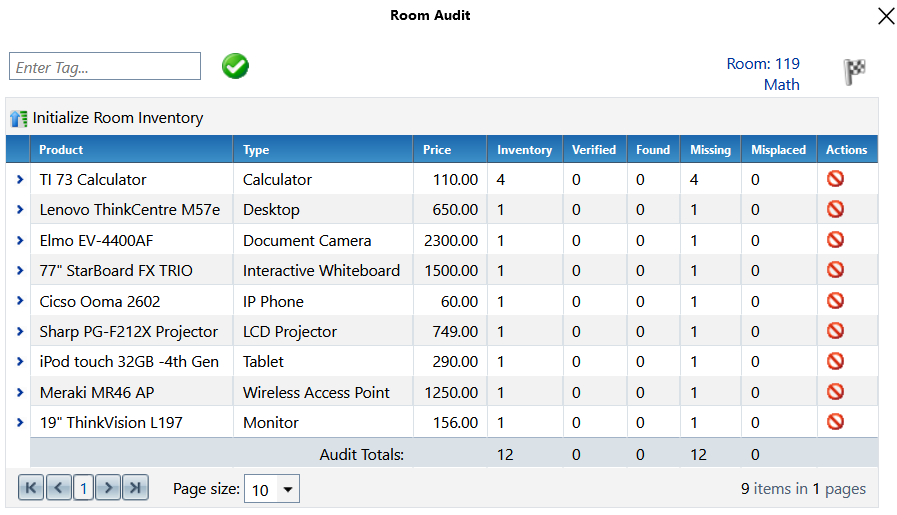This screenshot has width=897, height=515.
Task: Click the 1250.00 price cell
Action: pyautogui.click(x=451, y=393)
